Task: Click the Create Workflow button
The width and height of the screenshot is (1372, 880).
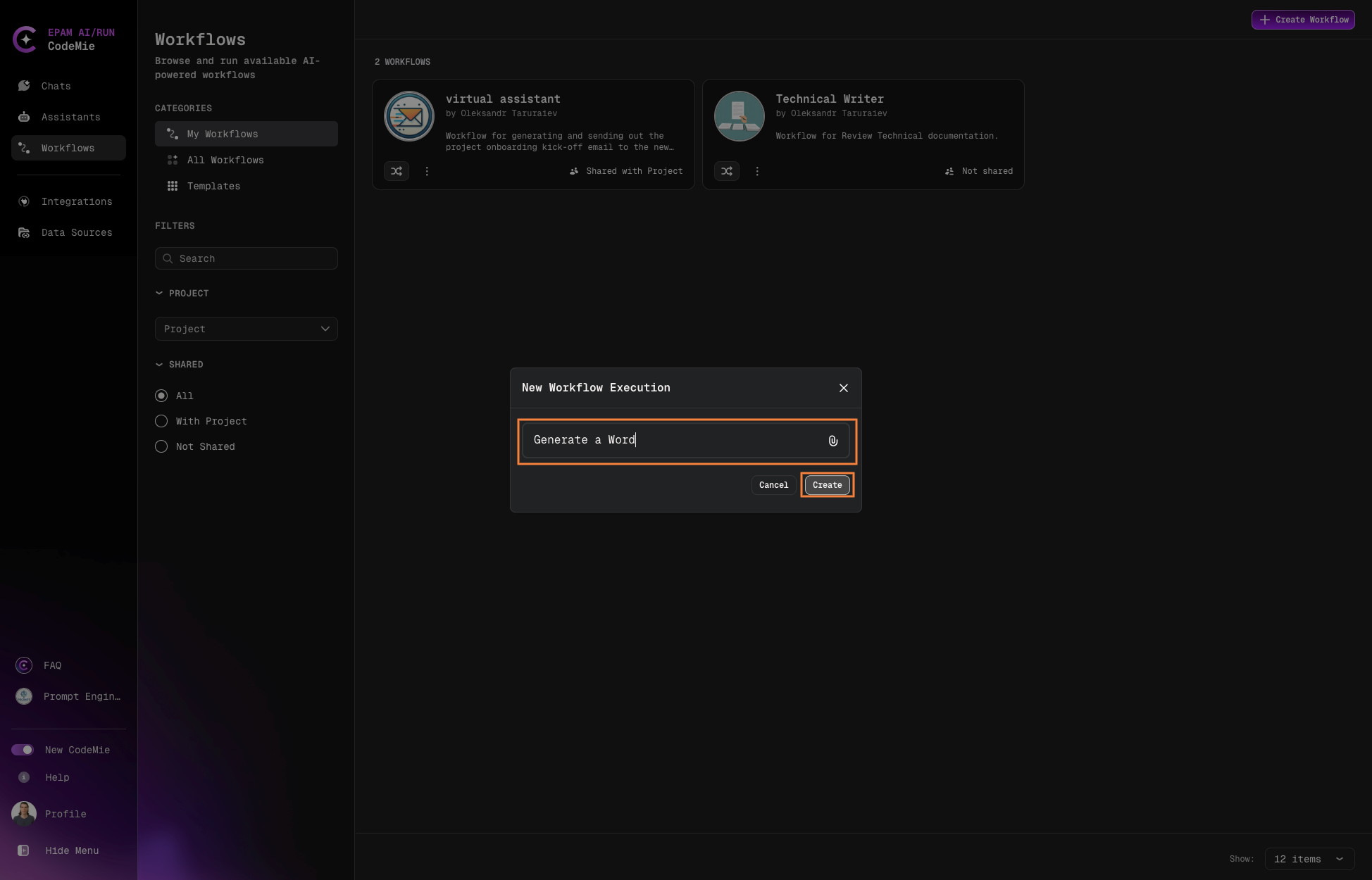Action: click(1302, 19)
